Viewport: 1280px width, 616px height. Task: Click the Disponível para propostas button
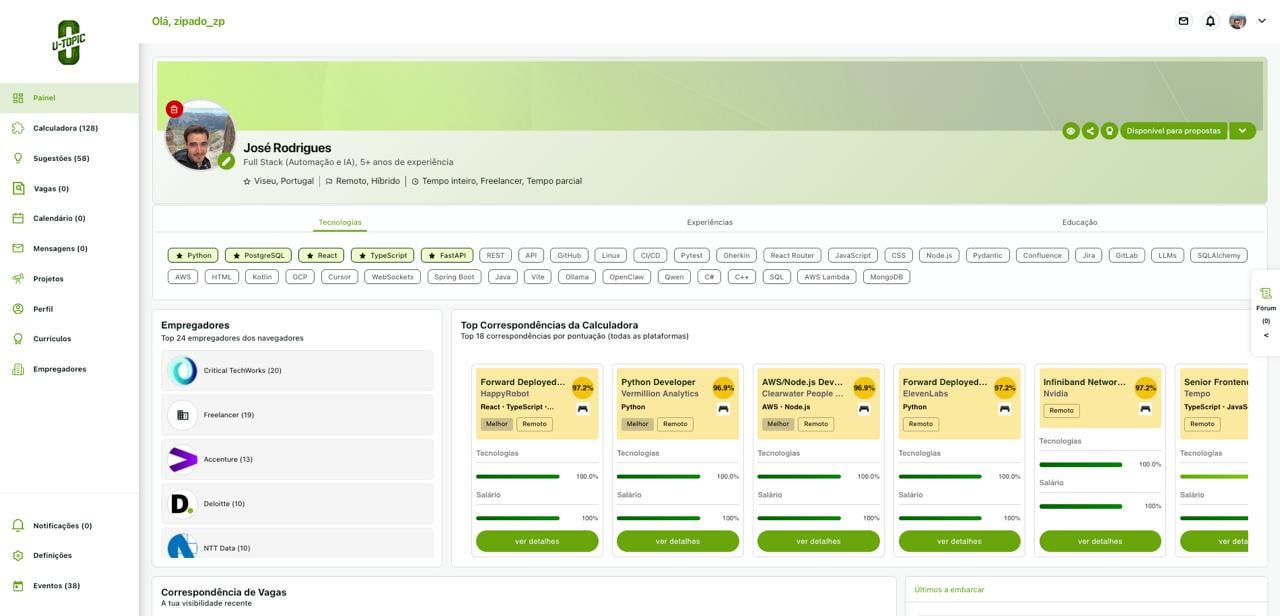[1173, 131]
